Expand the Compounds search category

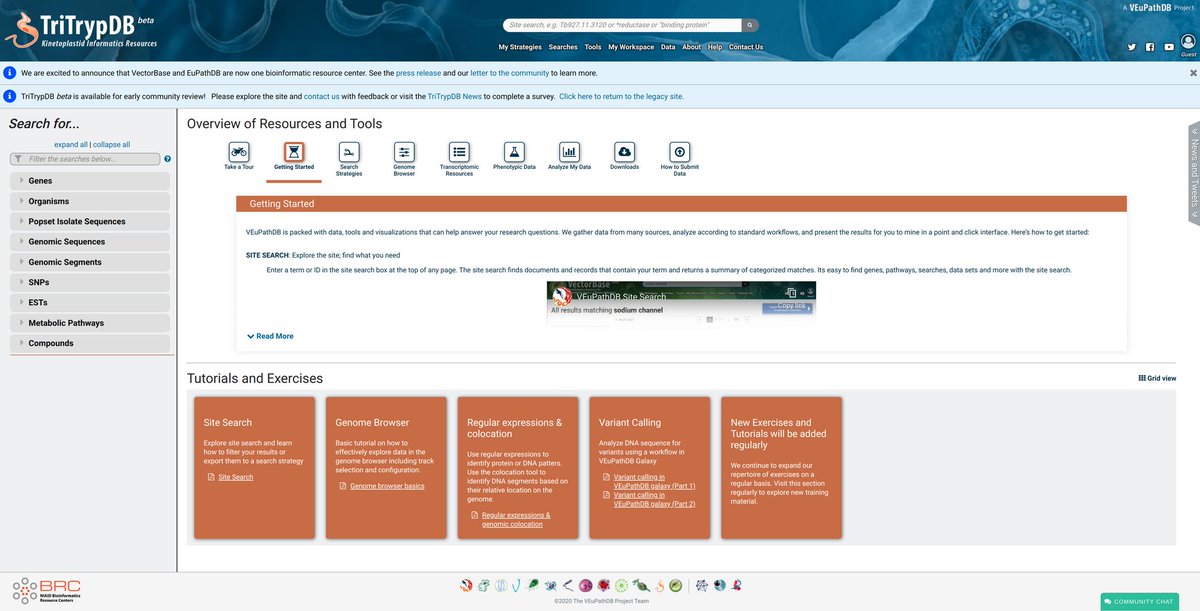pyautogui.click(x=90, y=343)
